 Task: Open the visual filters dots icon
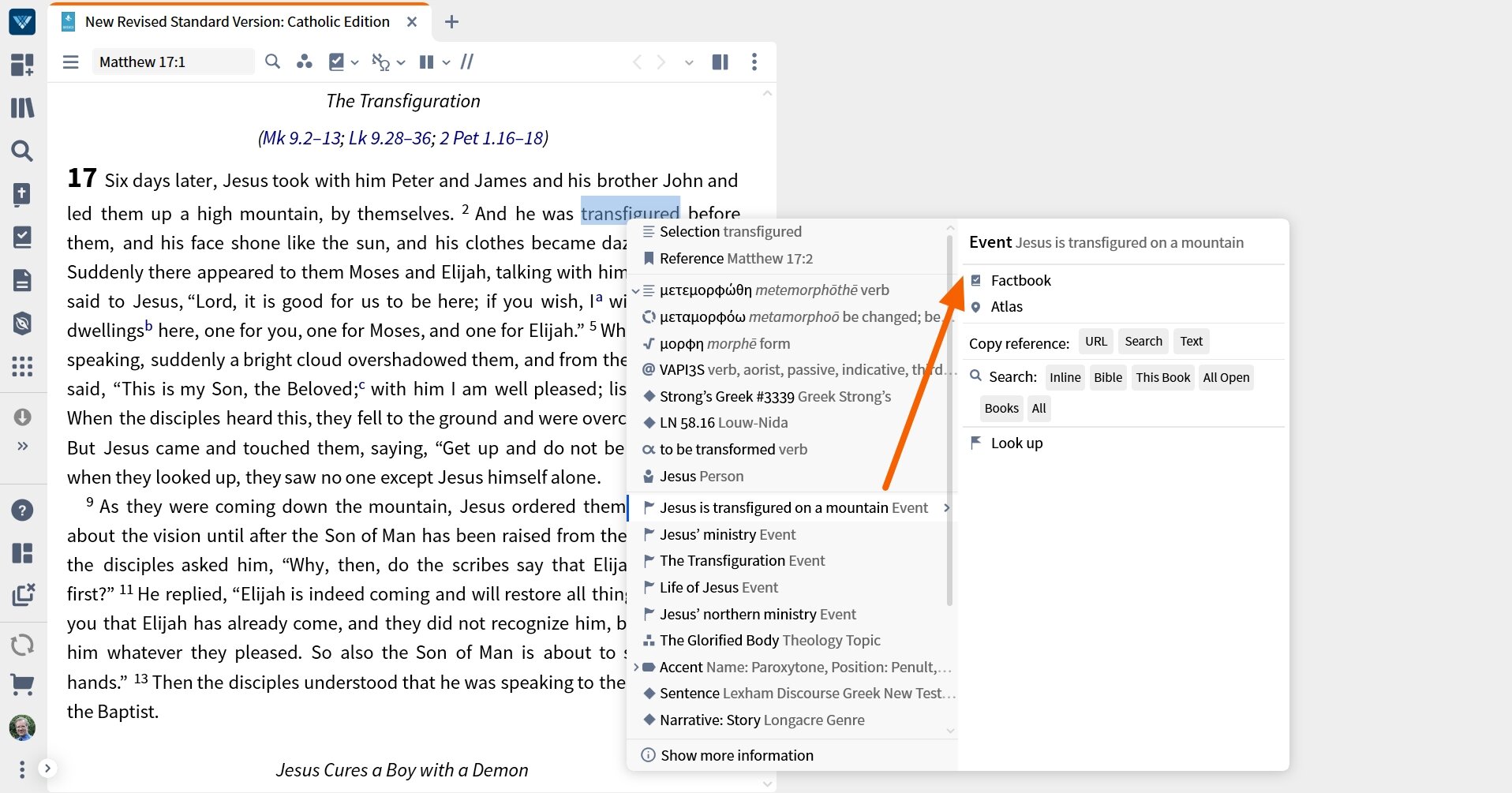(x=304, y=62)
